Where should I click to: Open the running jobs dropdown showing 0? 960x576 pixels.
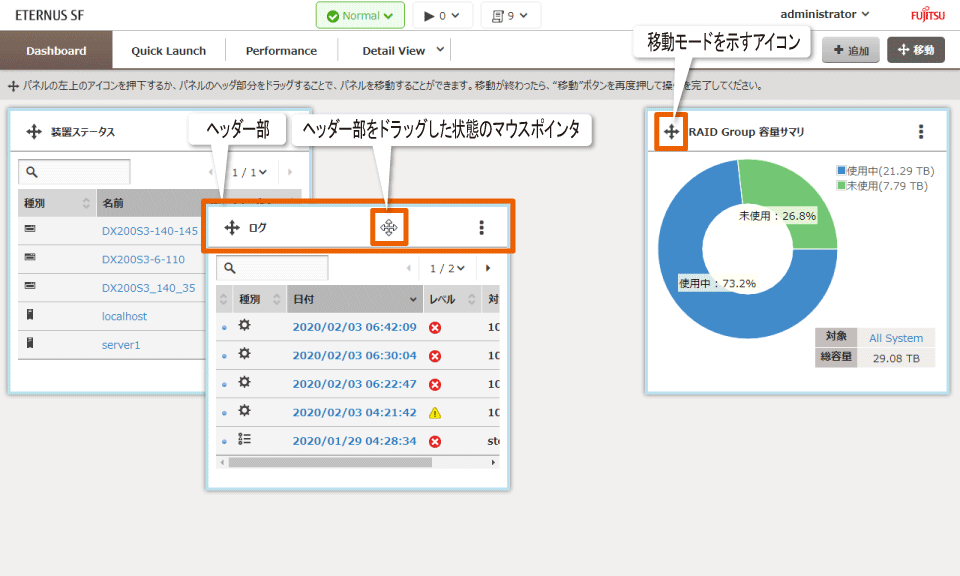click(442, 15)
